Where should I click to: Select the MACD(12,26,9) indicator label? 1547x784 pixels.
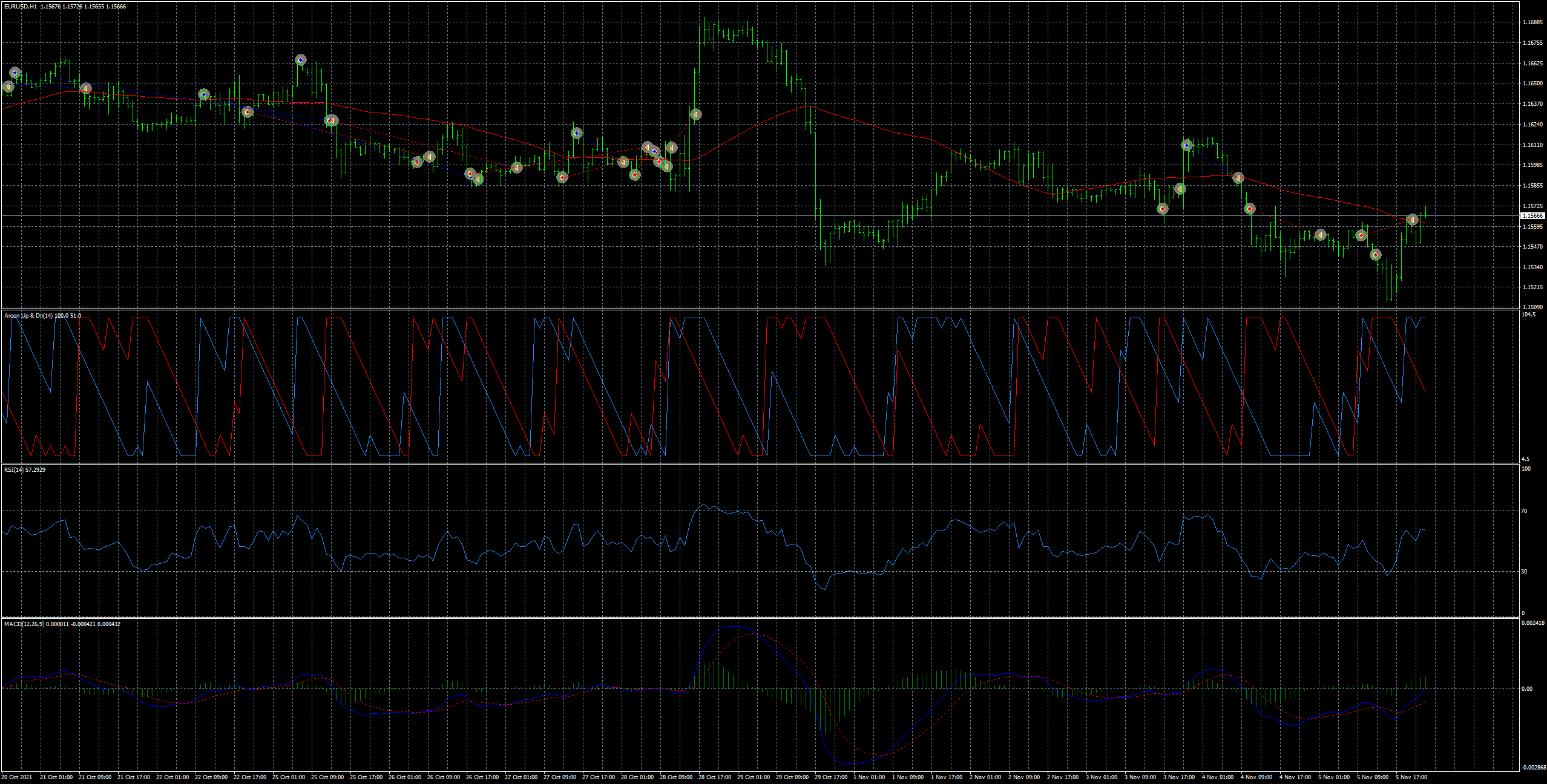(62, 624)
